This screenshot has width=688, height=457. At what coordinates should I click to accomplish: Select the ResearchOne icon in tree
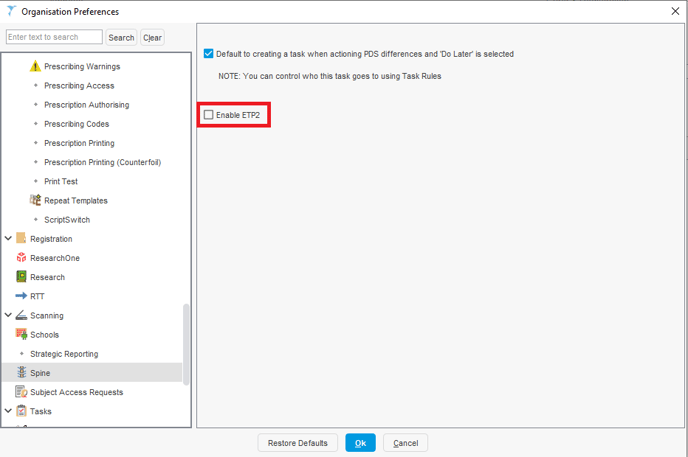pos(21,258)
